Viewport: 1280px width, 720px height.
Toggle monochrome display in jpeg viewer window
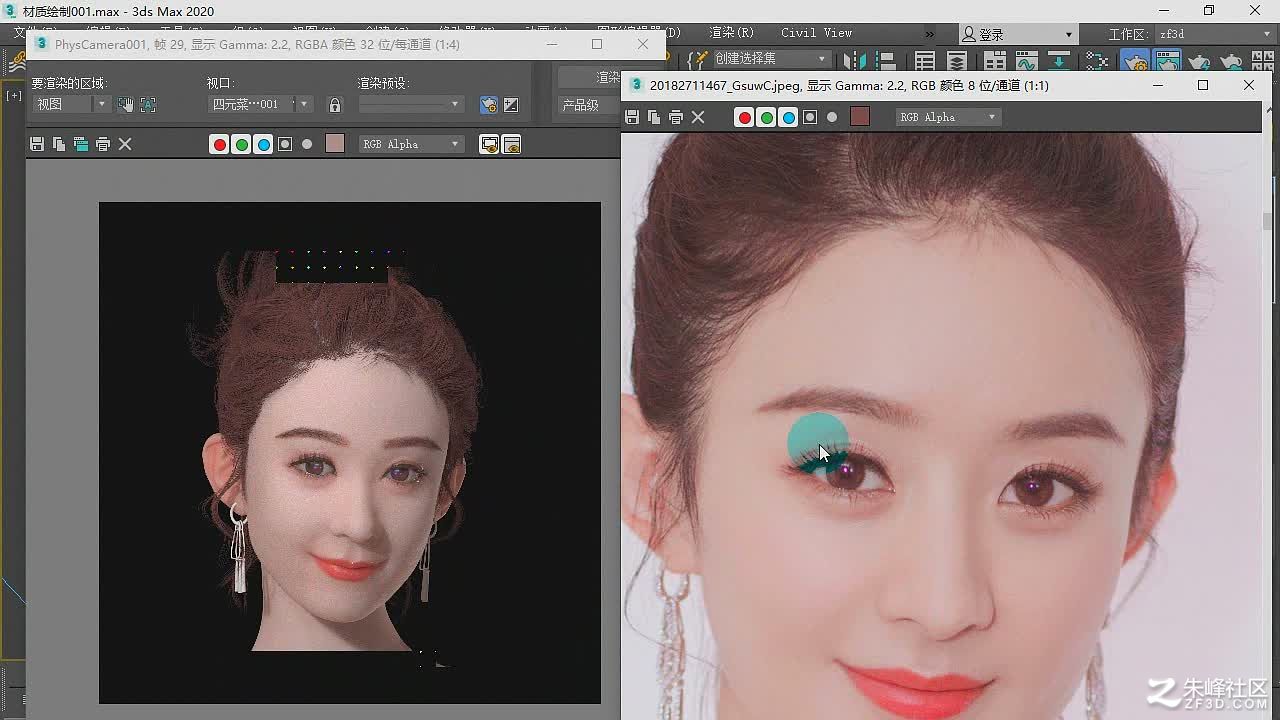832,117
